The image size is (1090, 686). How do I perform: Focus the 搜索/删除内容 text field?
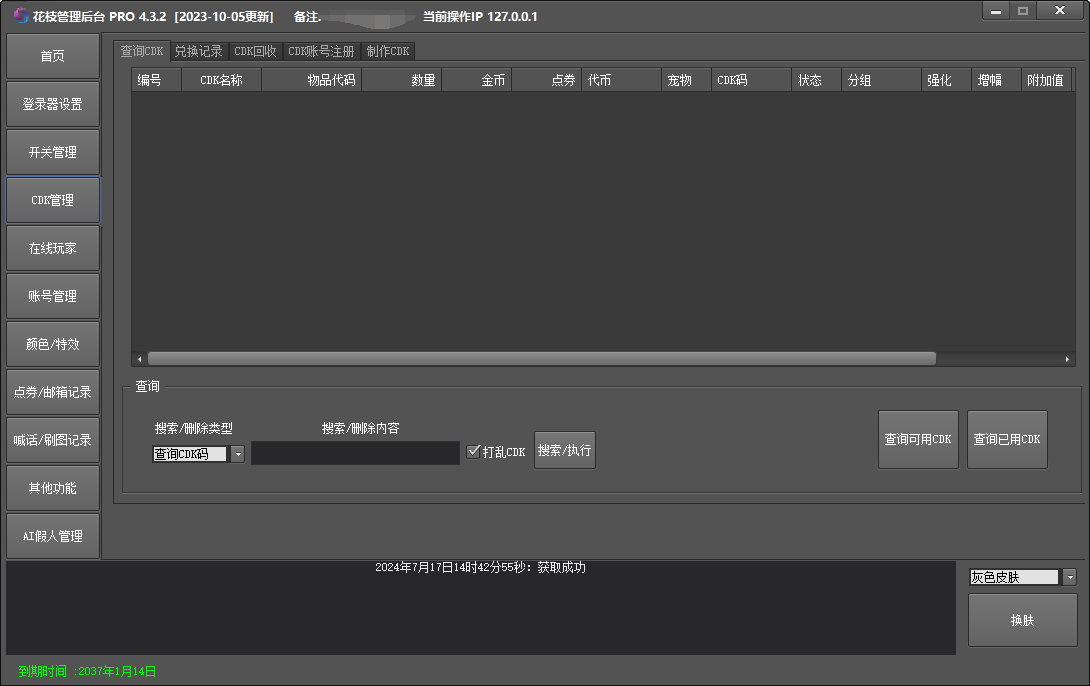click(355, 453)
